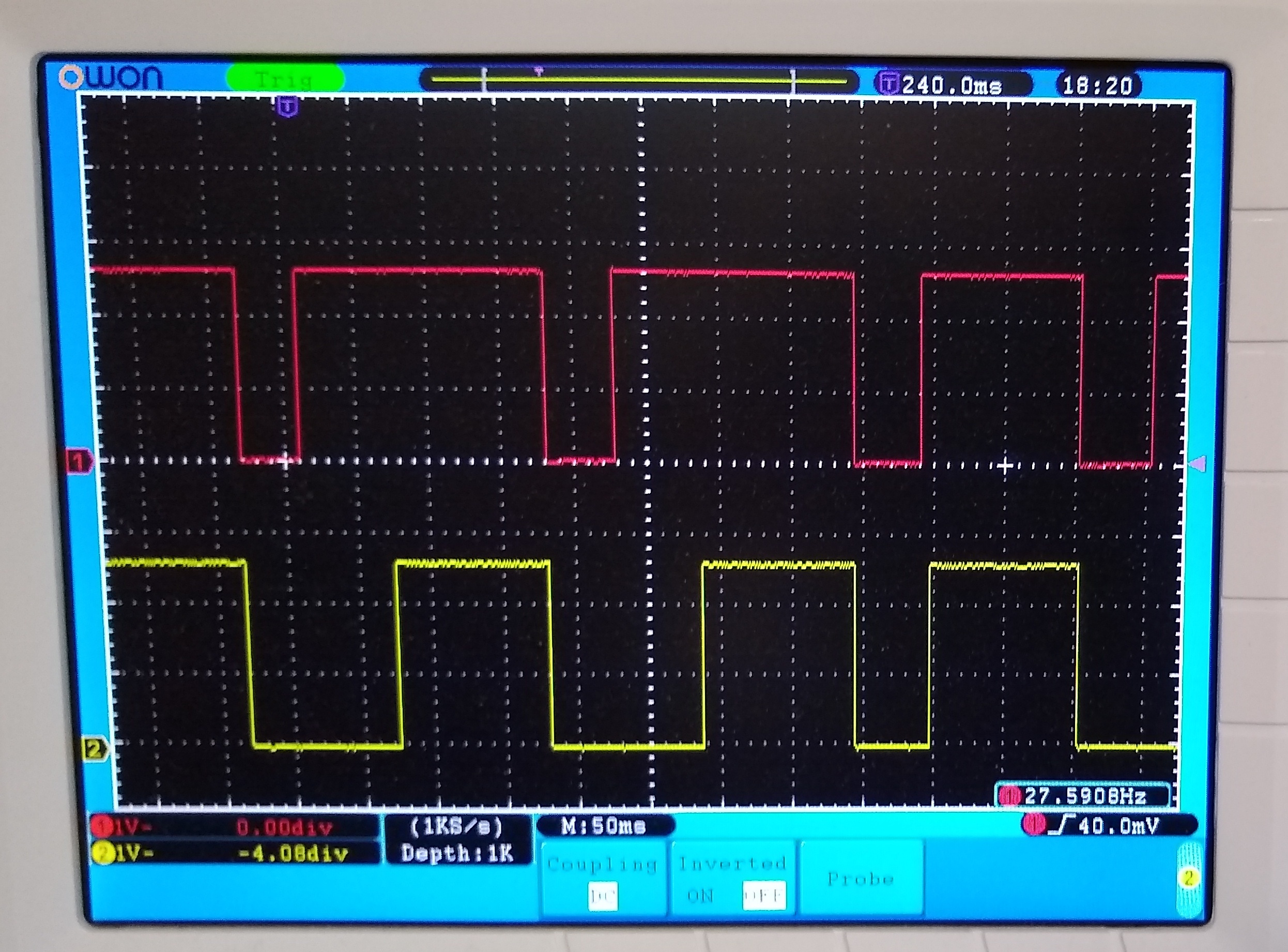The image size is (1288, 952).
Task: Open the Probe menu item
Action: (x=861, y=878)
